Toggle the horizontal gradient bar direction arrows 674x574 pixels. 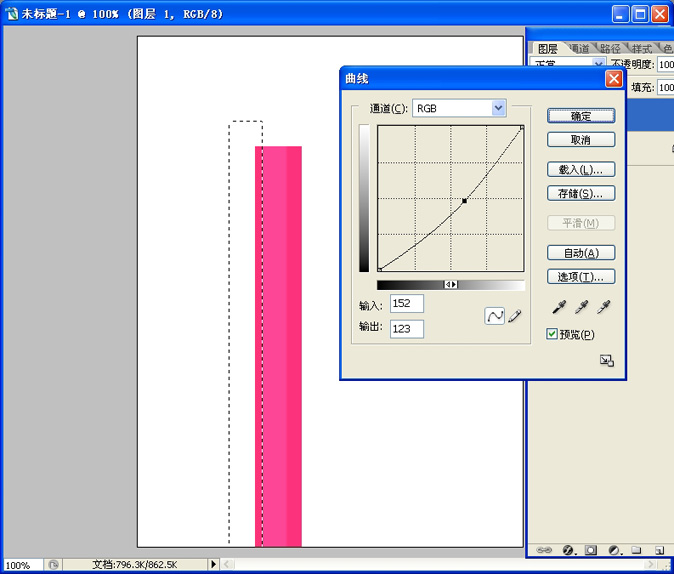click(x=450, y=285)
